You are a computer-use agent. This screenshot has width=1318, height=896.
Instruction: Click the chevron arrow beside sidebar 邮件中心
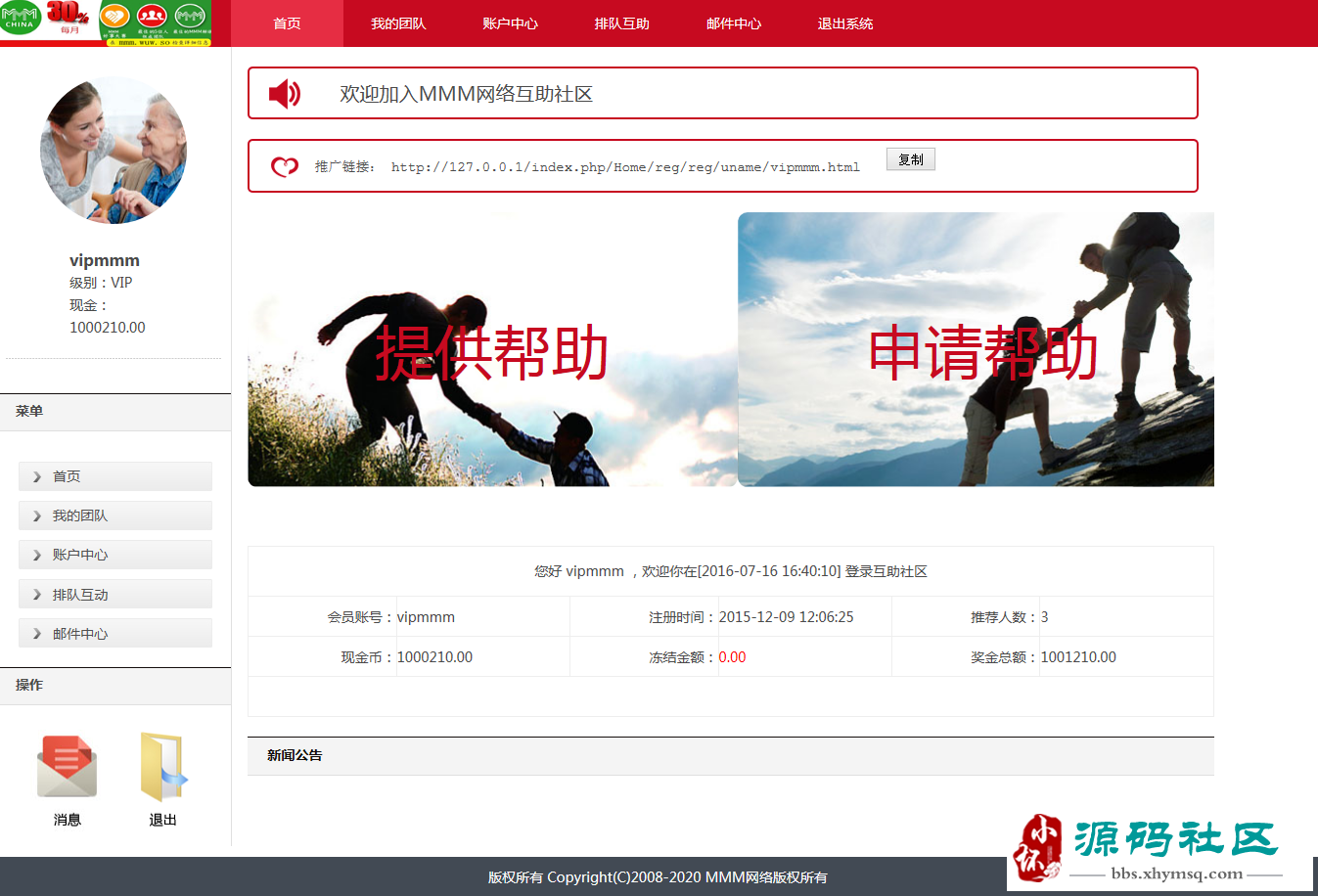coord(37,634)
